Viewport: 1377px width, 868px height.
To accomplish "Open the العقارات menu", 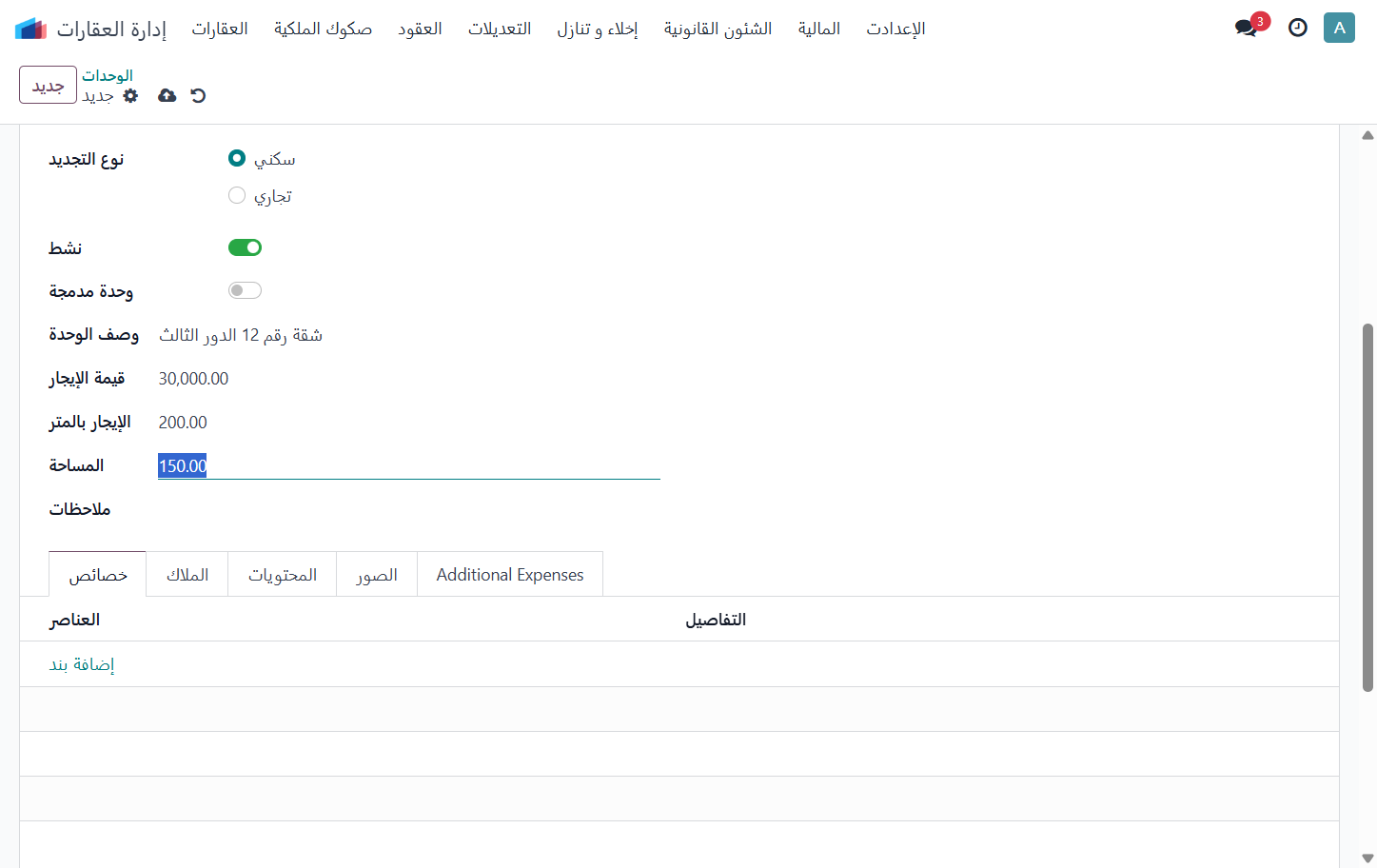I will (x=220, y=29).
